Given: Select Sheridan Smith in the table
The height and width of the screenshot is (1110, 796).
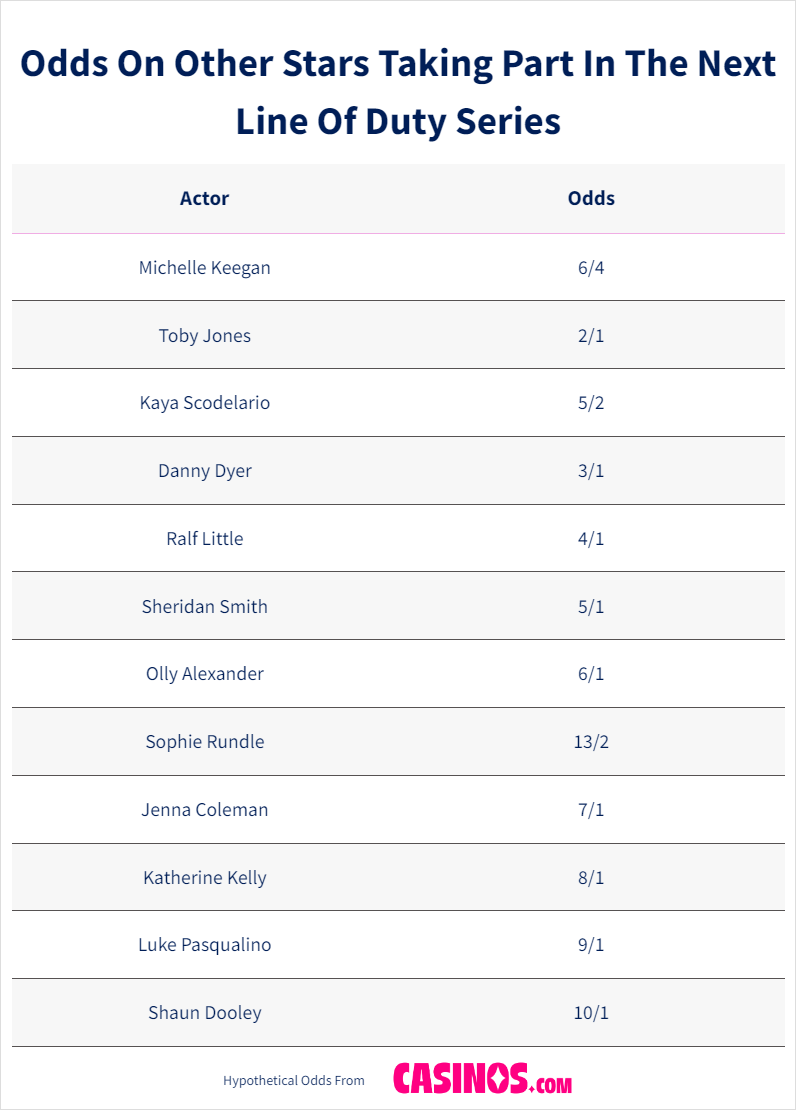Looking at the screenshot, I should 204,607.
